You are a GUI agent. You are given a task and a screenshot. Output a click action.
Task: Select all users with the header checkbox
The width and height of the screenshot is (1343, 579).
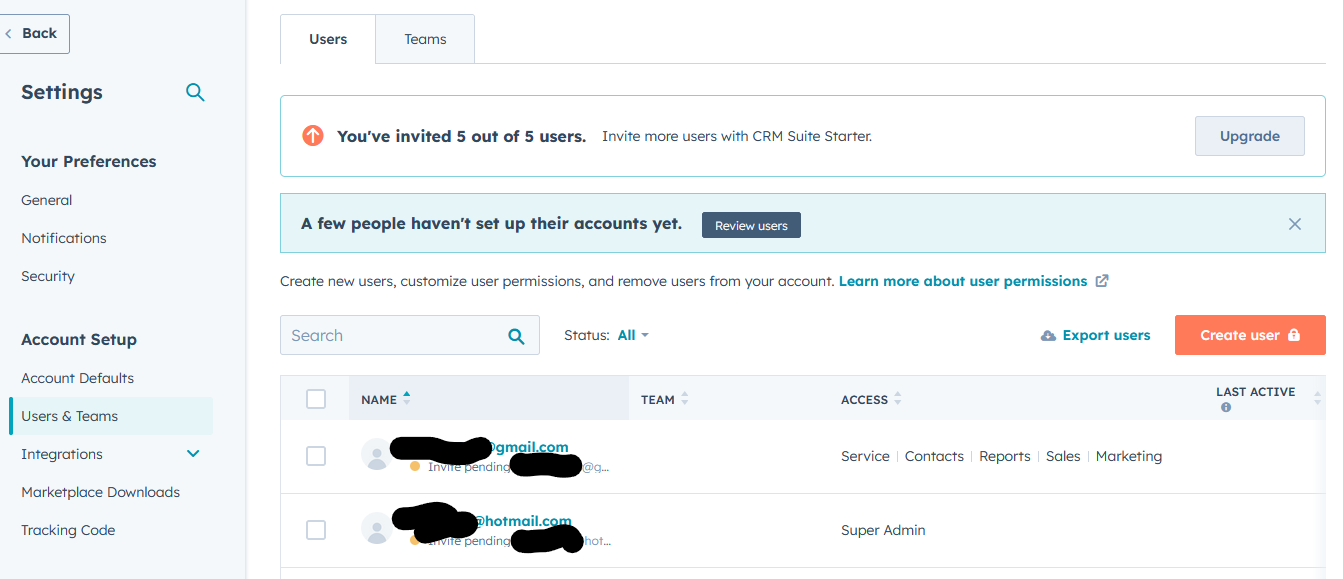[316, 398]
